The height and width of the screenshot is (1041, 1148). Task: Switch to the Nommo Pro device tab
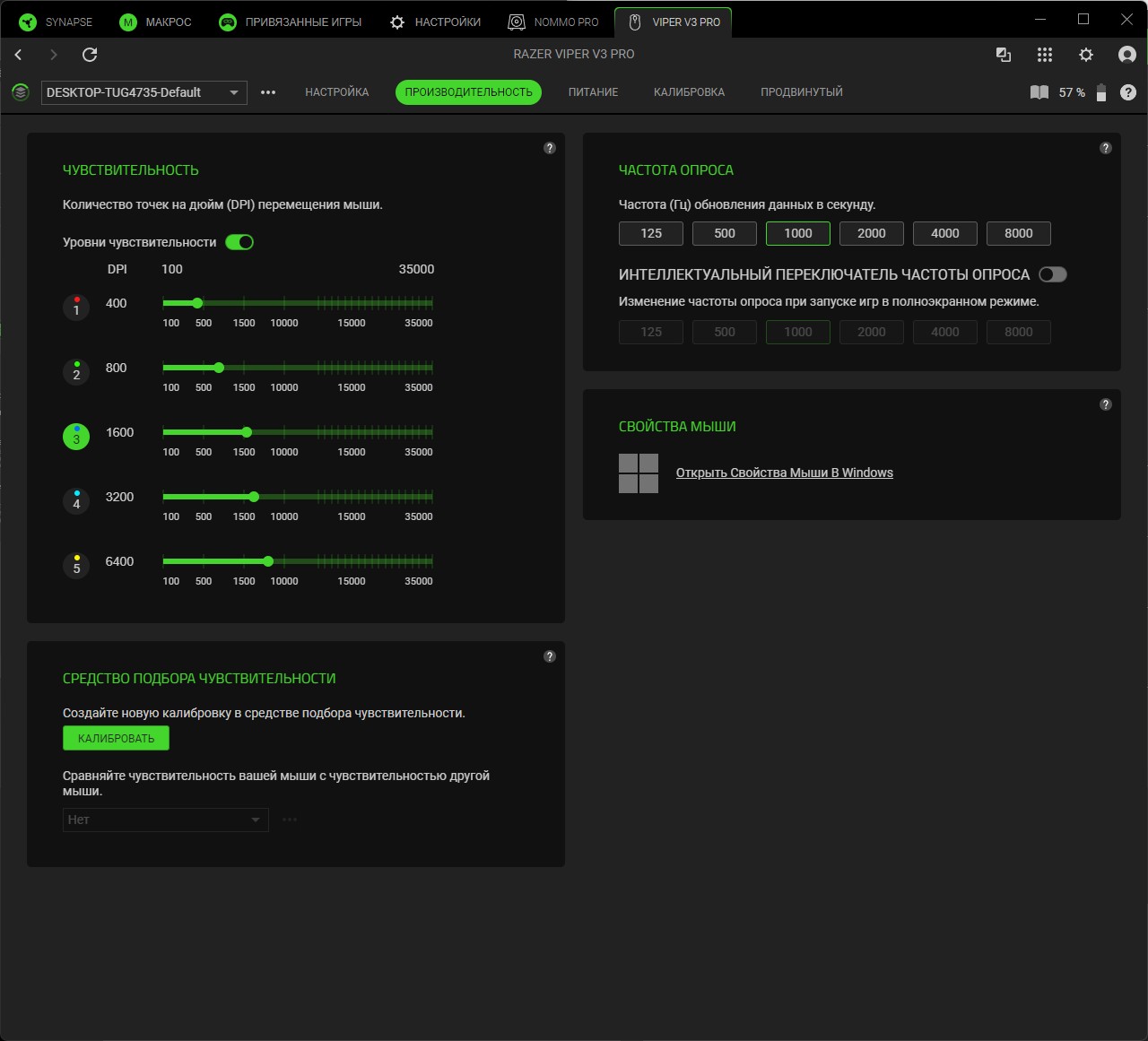(553, 22)
